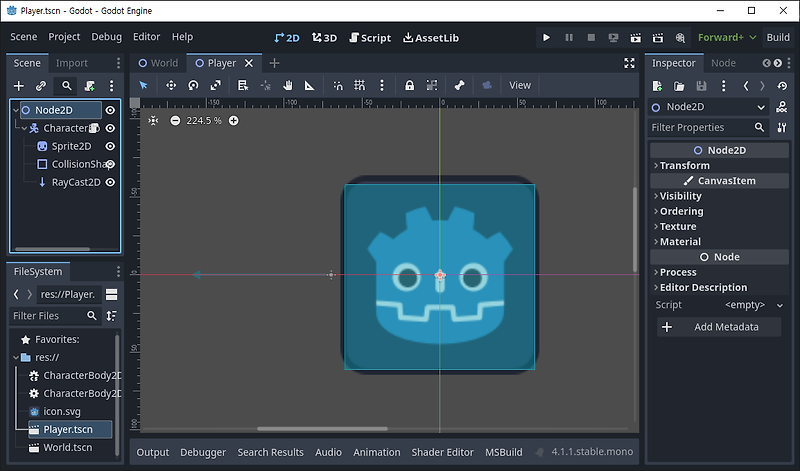Open Scene dock extra options menu

point(111,86)
